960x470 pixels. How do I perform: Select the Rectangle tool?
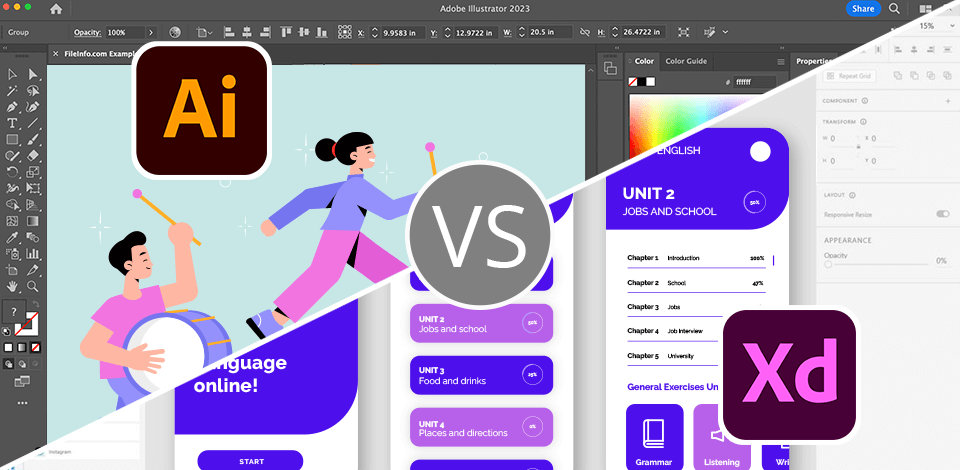point(12,140)
